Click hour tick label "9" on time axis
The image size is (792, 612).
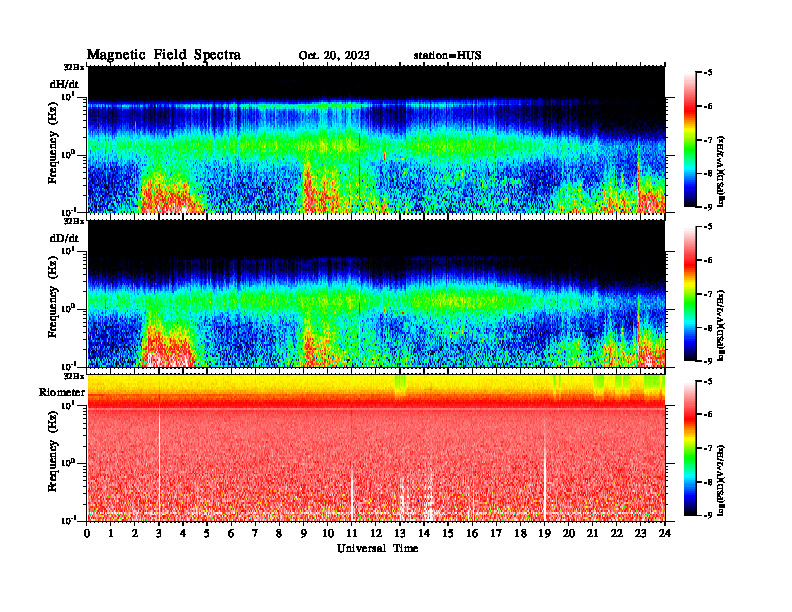(x=304, y=534)
